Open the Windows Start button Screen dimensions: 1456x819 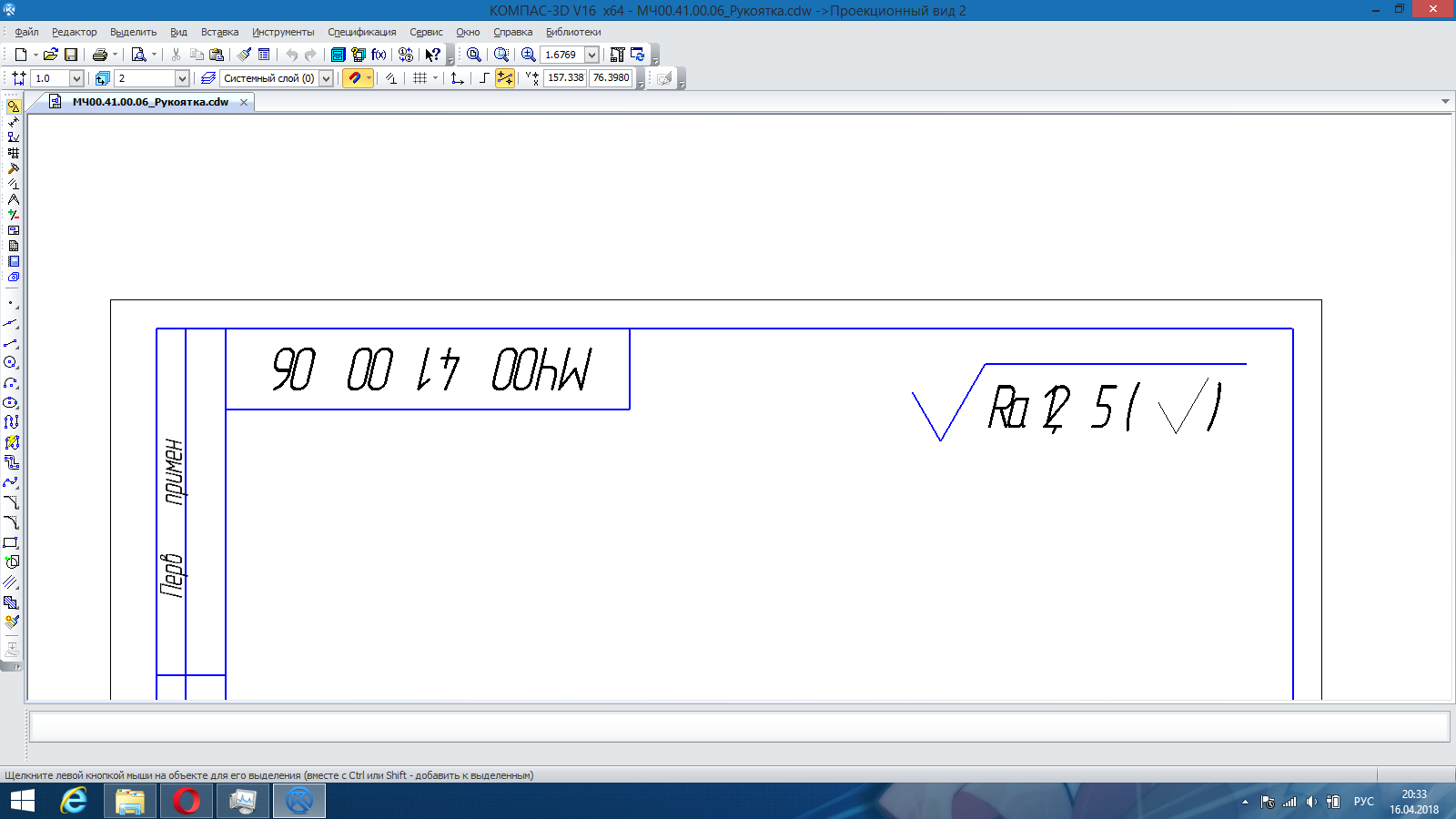point(22,801)
